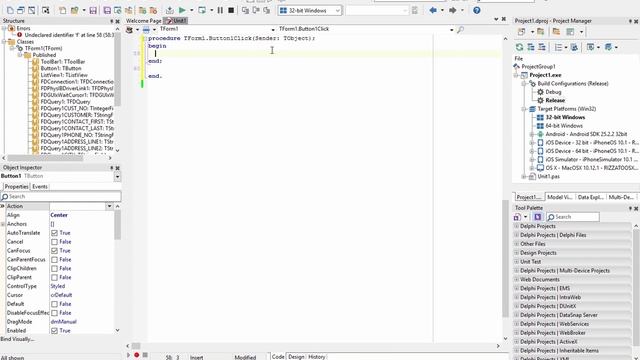Click the Save All icon in toolbar
The height and width of the screenshot is (360, 640).
pos(107,10)
